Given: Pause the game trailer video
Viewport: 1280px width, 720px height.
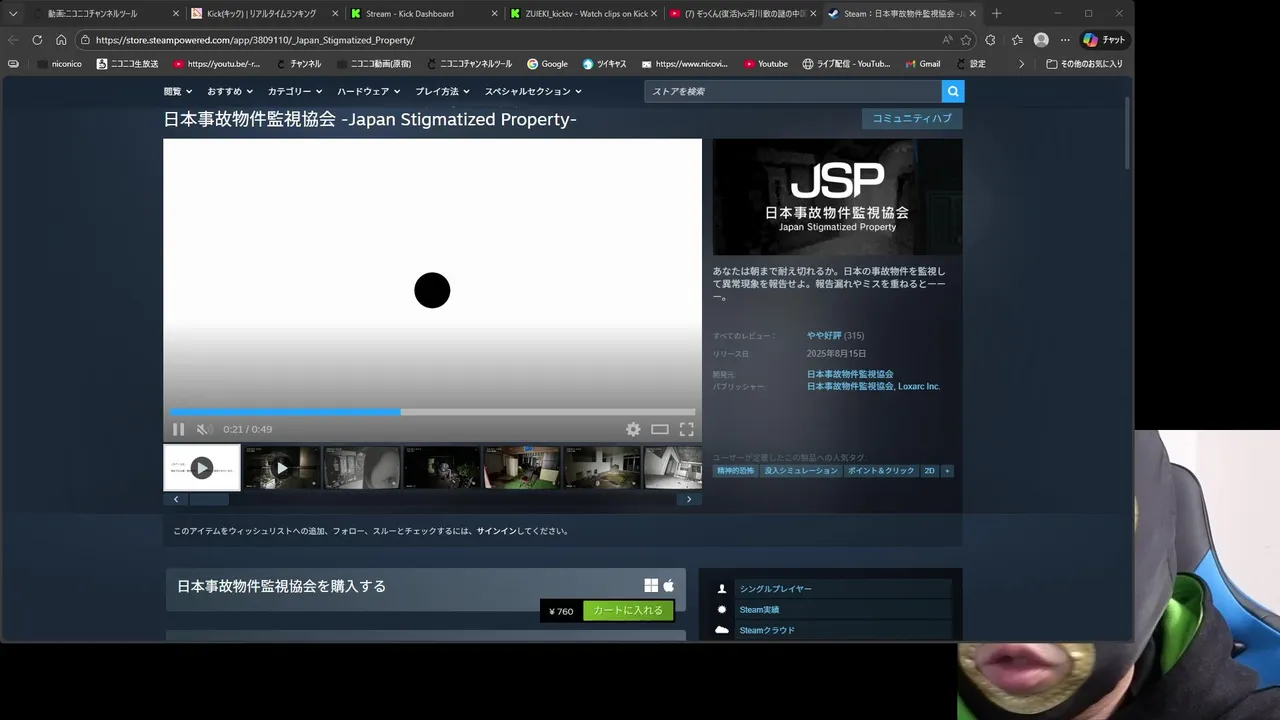Looking at the screenshot, I should [x=178, y=429].
